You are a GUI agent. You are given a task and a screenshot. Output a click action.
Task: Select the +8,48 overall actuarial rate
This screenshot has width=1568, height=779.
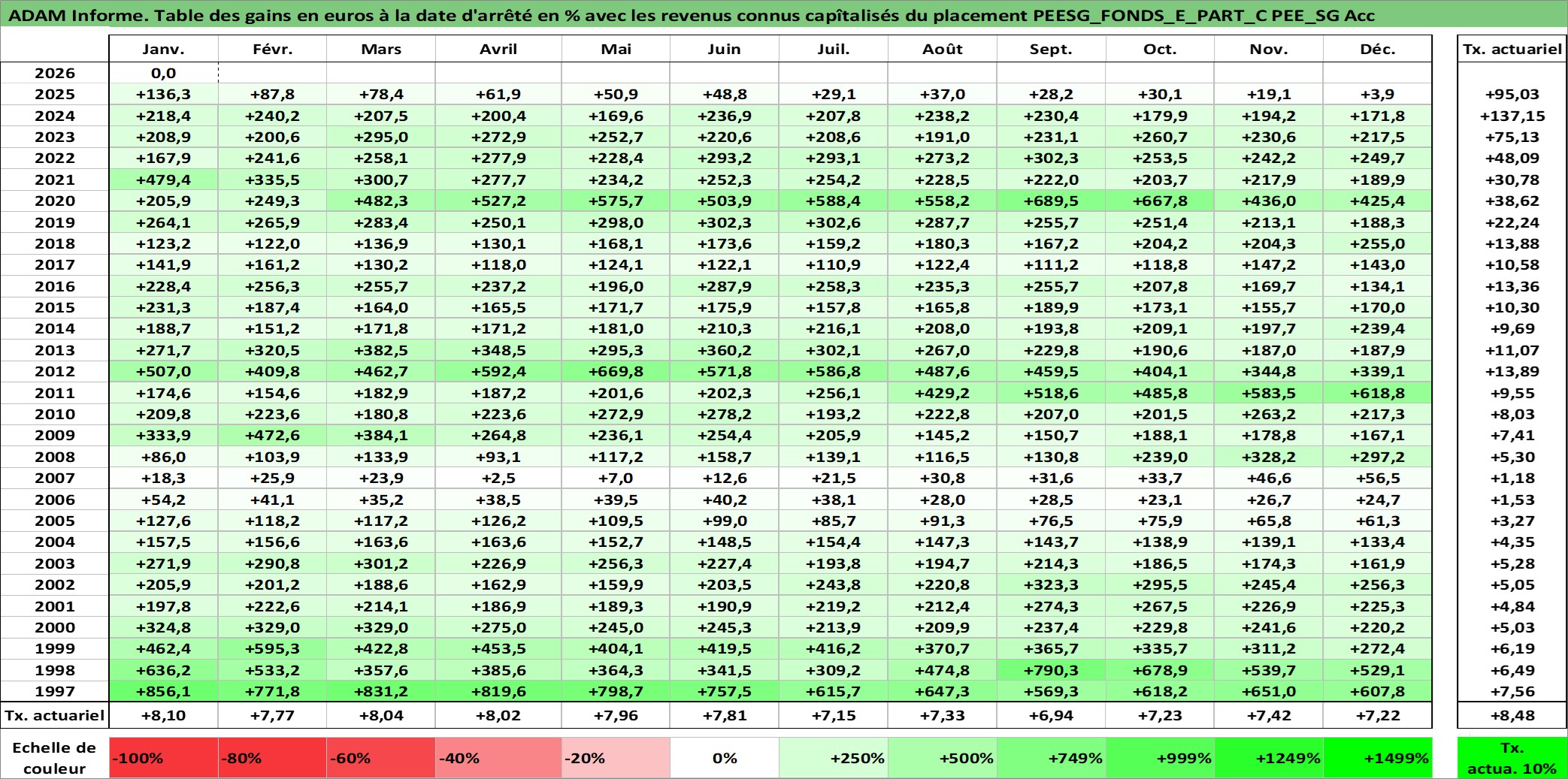(x=1512, y=715)
